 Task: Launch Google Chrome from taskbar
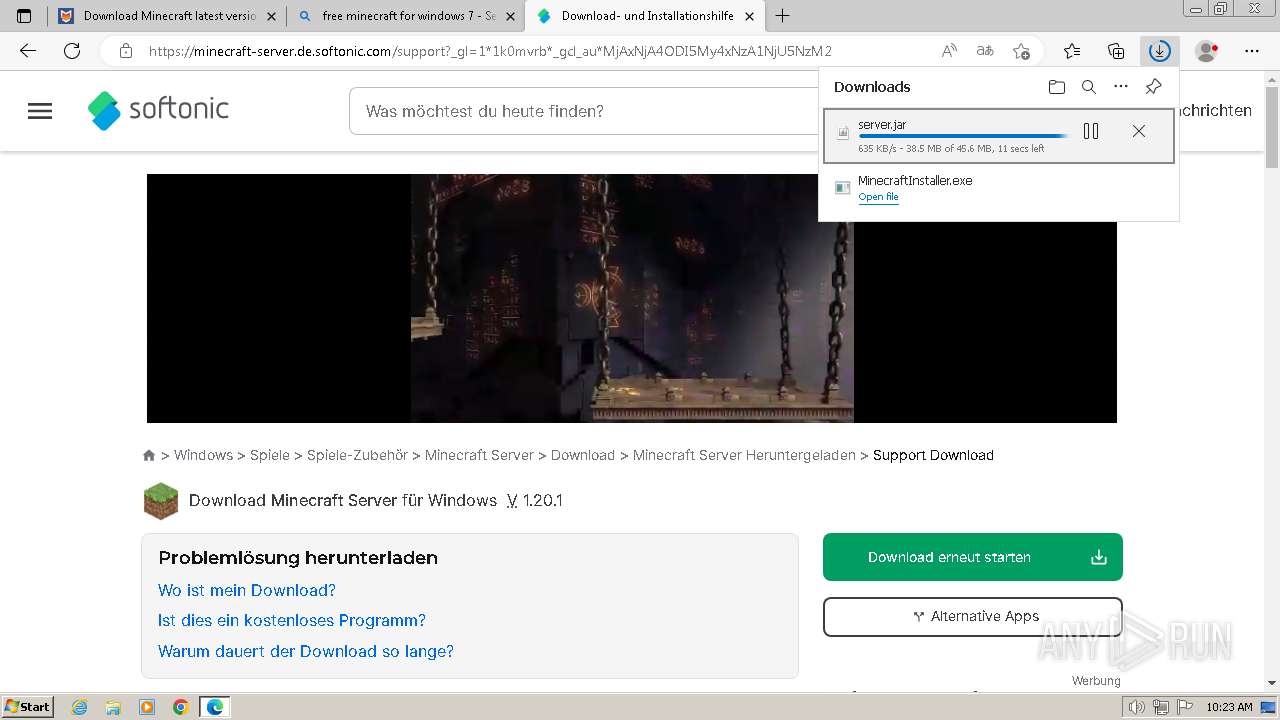coord(181,707)
